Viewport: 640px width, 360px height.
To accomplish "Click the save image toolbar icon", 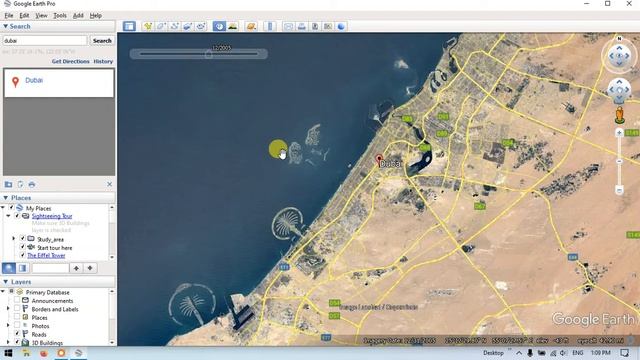I will [315, 27].
